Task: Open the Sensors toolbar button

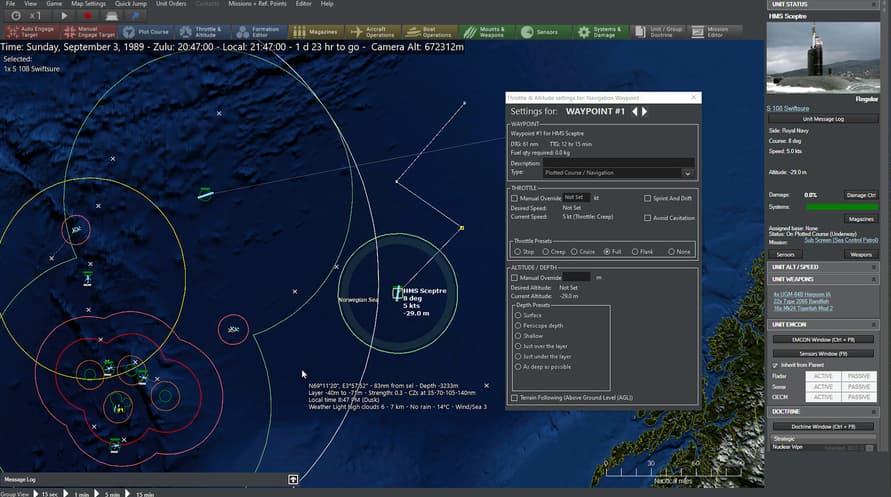Action: 543,32
